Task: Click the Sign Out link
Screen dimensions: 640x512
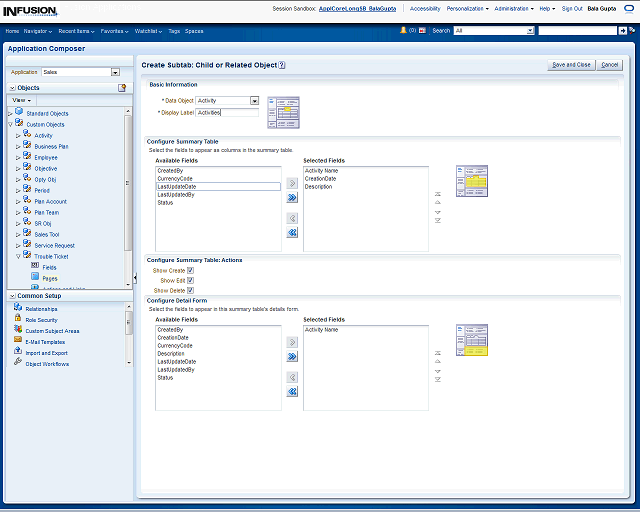Action: coord(572,8)
